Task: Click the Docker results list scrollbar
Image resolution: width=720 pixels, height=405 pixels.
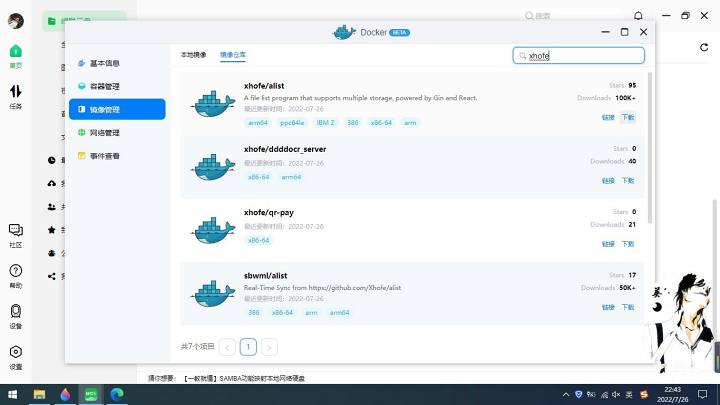Action: [649, 147]
